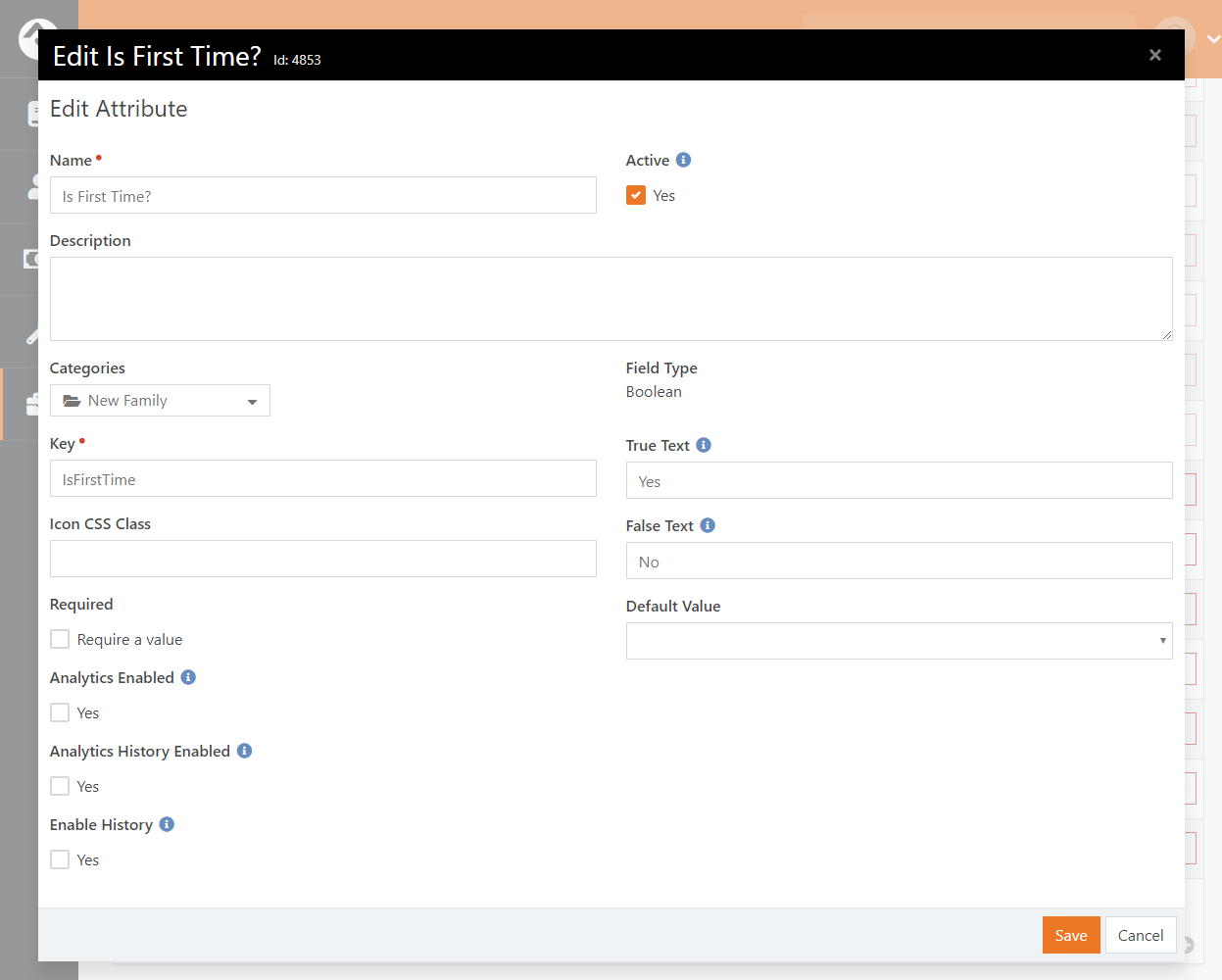
Task: Click into the Description text area
Action: [611, 299]
